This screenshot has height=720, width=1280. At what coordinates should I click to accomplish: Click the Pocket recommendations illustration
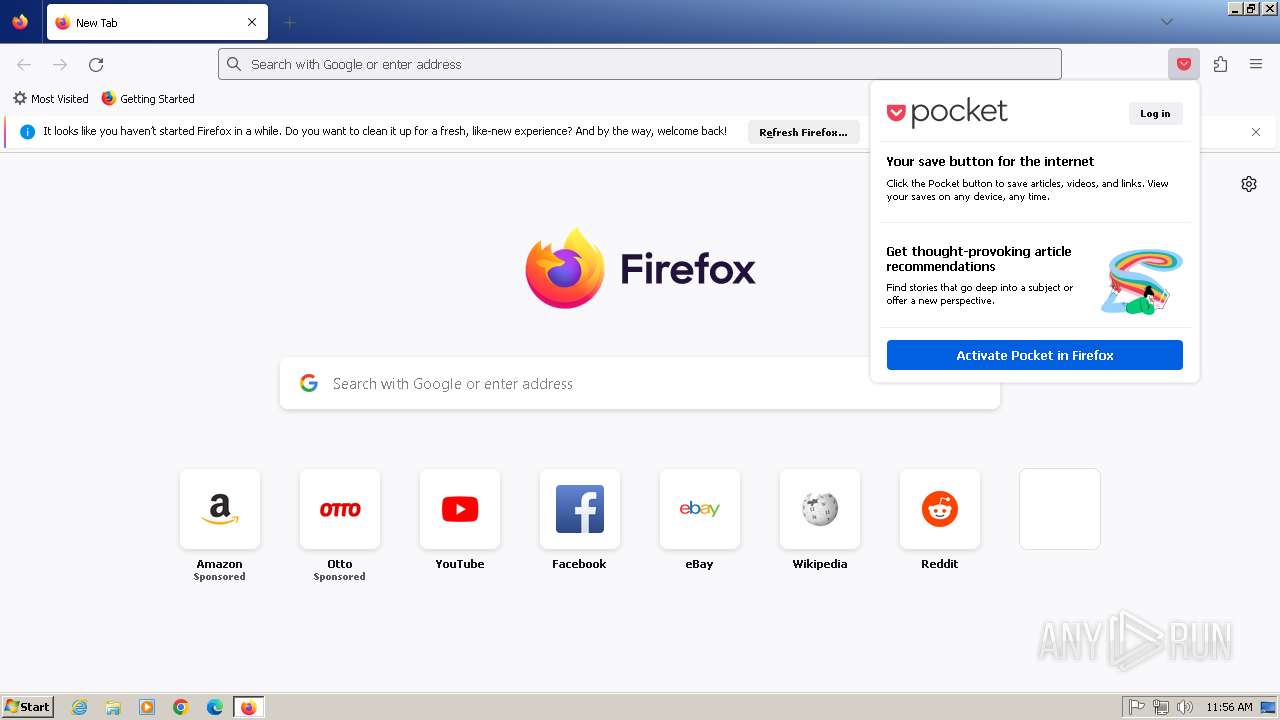[x=1142, y=282]
